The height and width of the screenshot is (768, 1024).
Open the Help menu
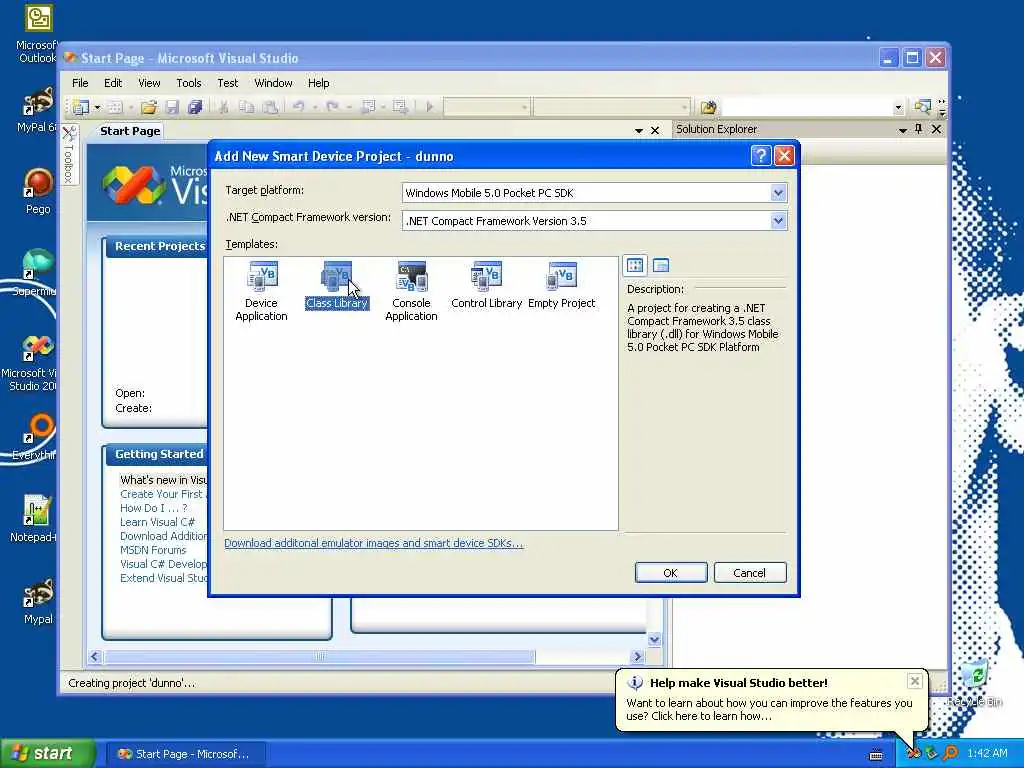click(318, 83)
